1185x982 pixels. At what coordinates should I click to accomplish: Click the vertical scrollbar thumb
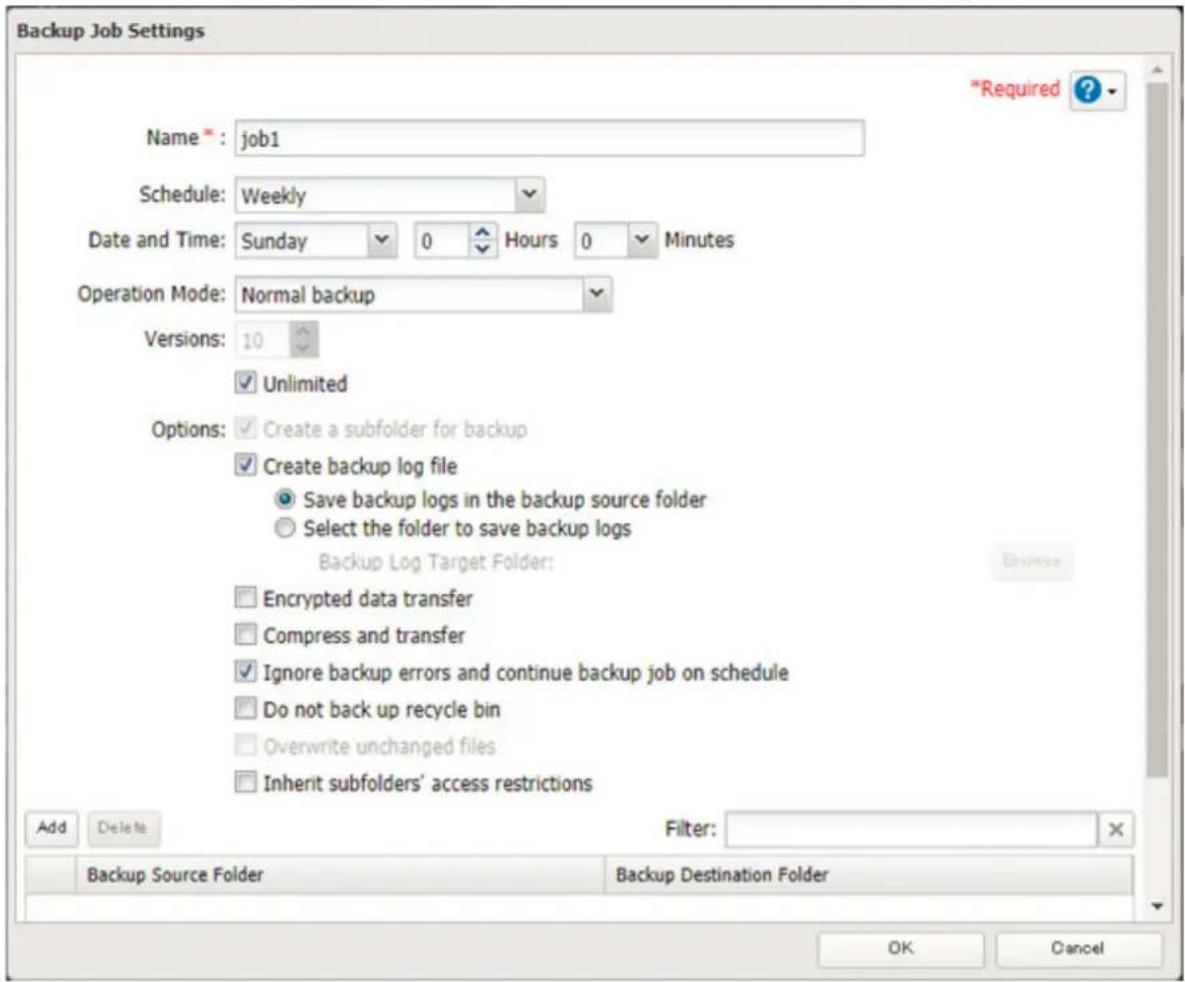[x=1156, y=429]
